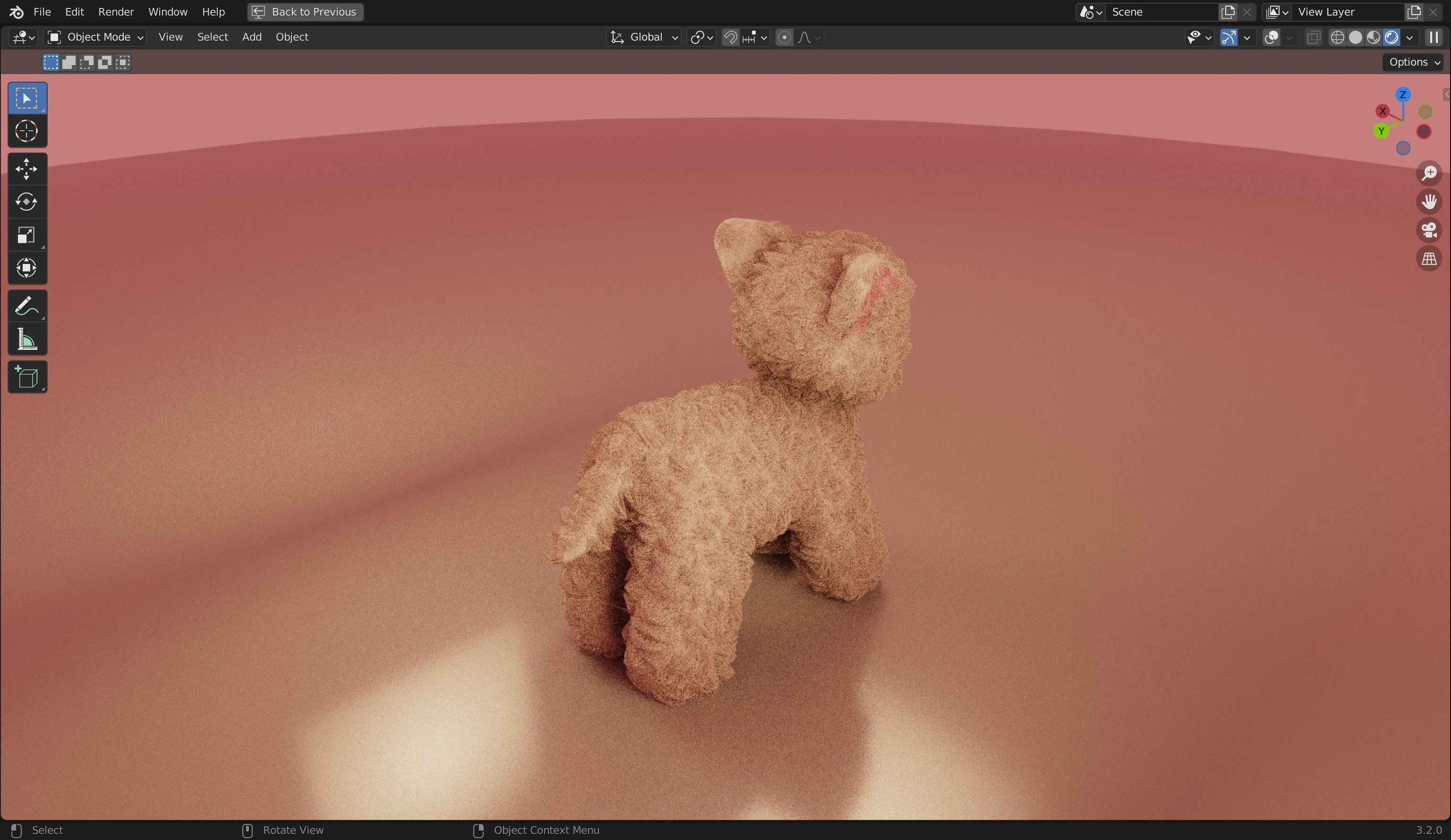
Task: Toggle viewport overlays
Action: (1272, 37)
